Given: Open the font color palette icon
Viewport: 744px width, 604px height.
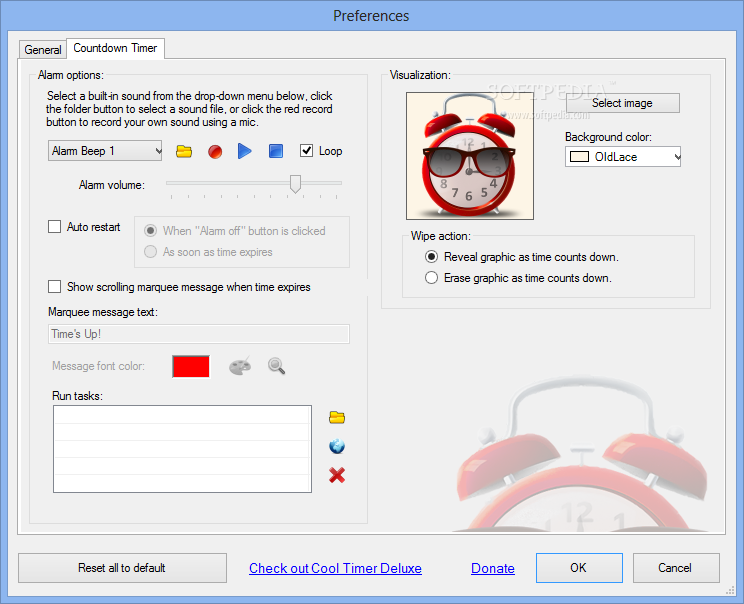Looking at the screenshot, I should tap(240, 366).
